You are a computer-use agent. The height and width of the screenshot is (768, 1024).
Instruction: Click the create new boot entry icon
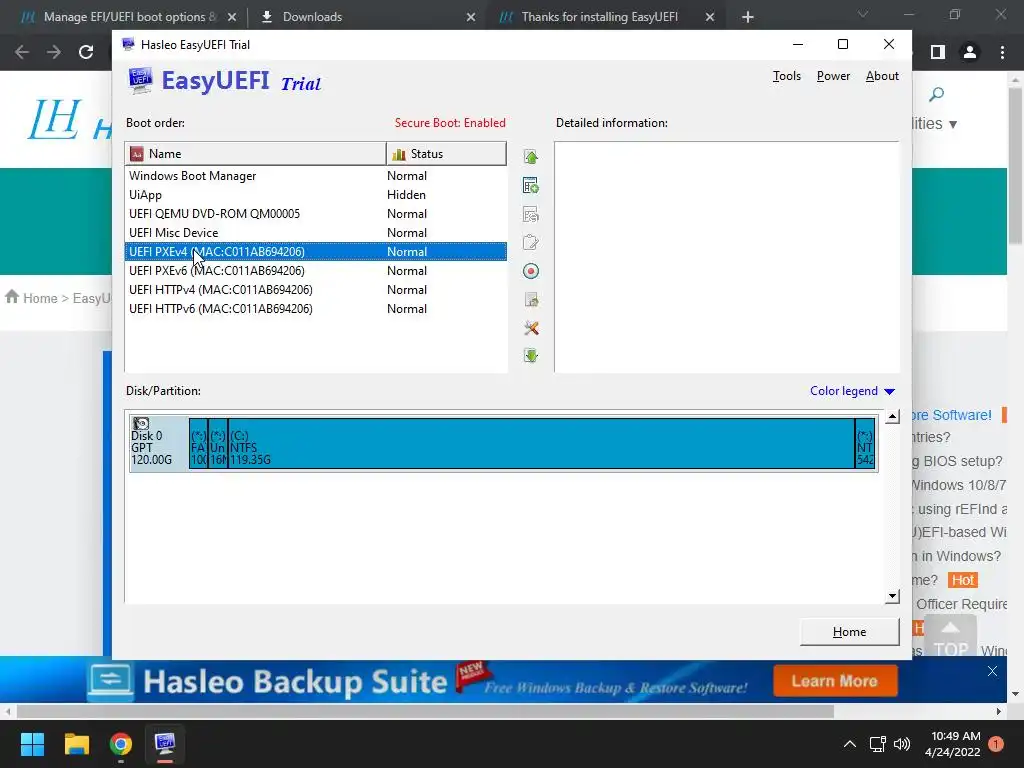coord(530,185)
